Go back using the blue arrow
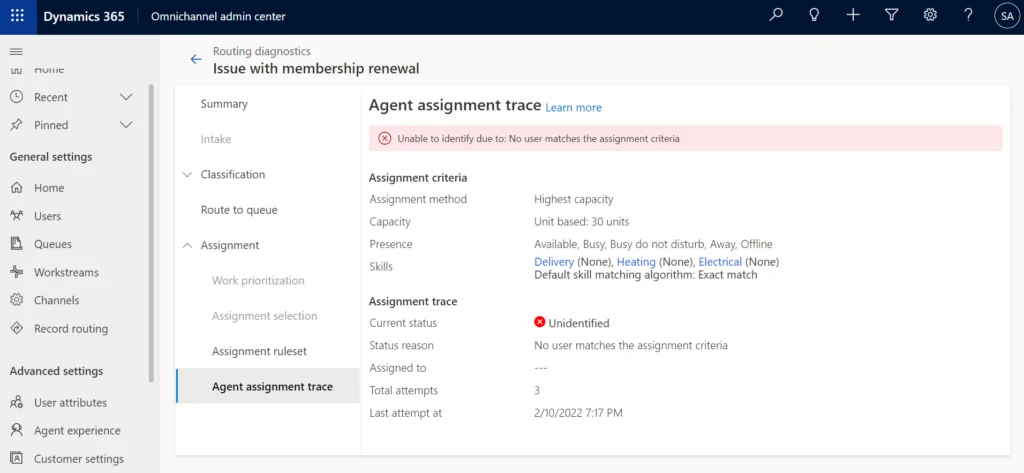The height and width of the screenshot is (473, 1024). [x=196, y=59]
